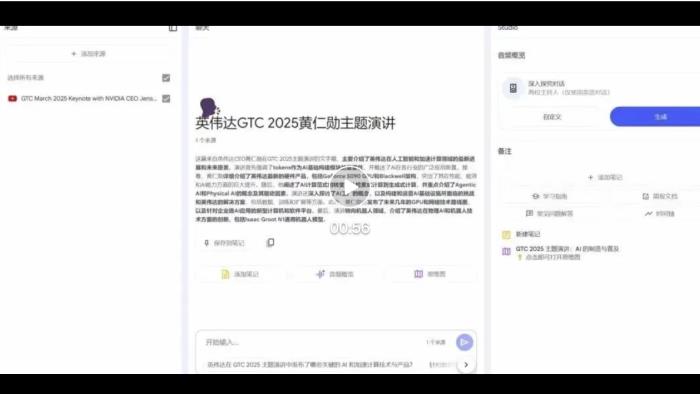Click the yellow add note icon button
This screenshot has height=394, width=700.
(241, 274)
